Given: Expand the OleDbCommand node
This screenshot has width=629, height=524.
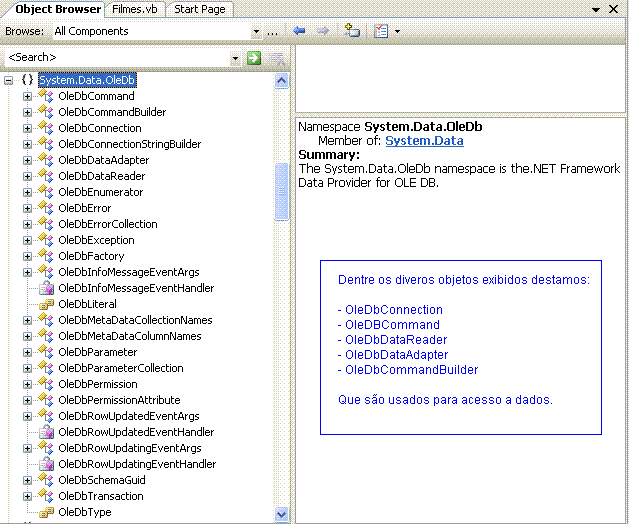Looking at the screenshot, I should click(27, 97).
